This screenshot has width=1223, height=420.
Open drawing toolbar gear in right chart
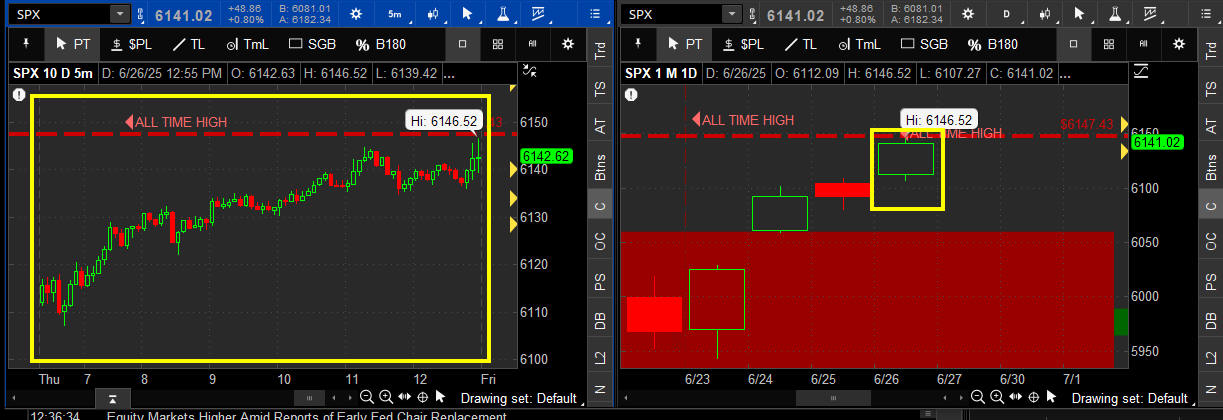[1180, 44]
